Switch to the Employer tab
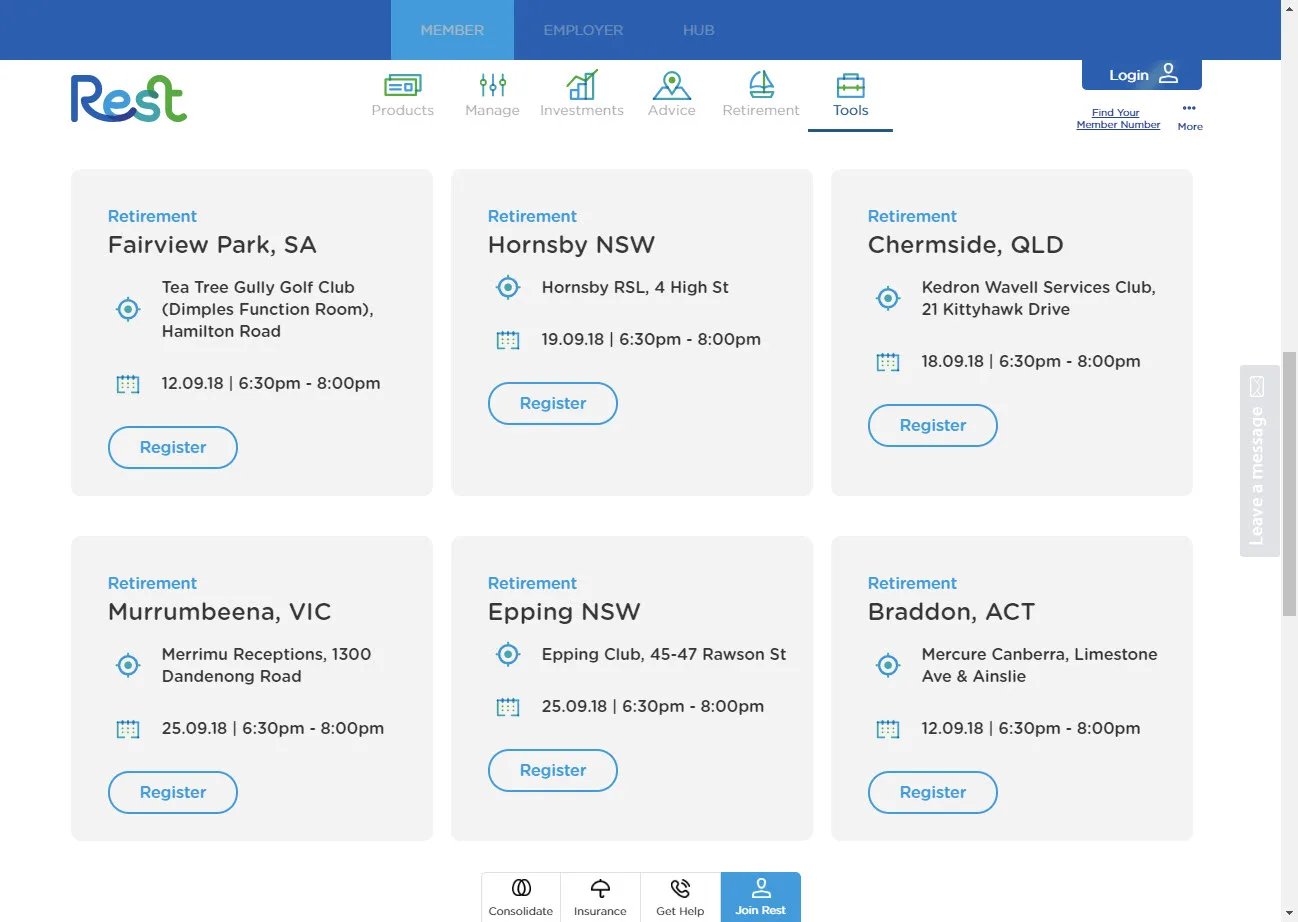The image size is (1298, 922). [583, 30]
